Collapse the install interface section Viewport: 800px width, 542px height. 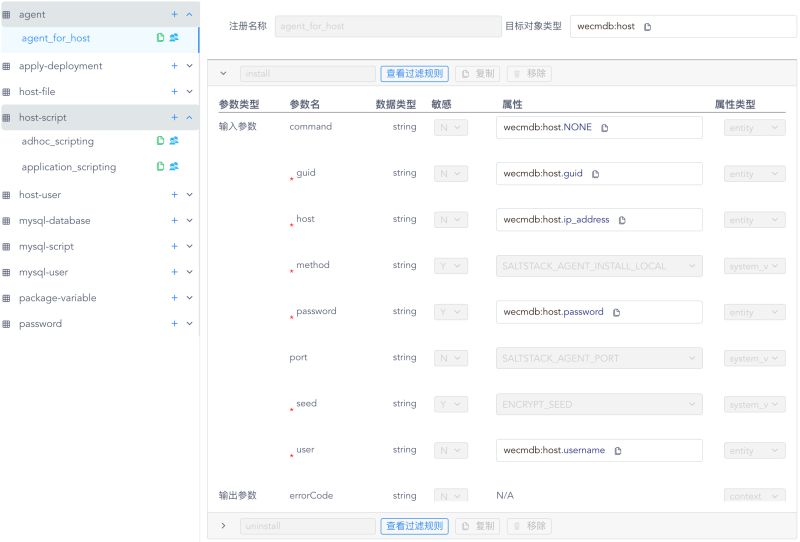(223, 73)
